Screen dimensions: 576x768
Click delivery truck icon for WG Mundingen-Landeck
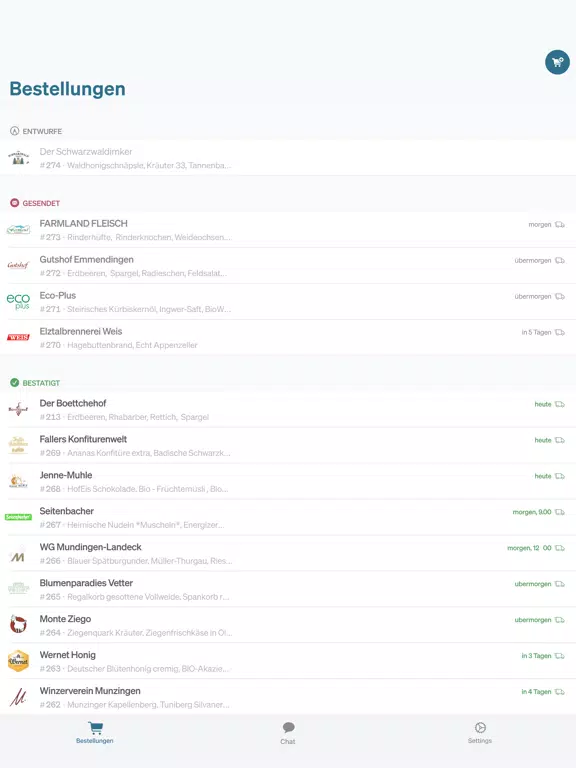tap(560, 548)
